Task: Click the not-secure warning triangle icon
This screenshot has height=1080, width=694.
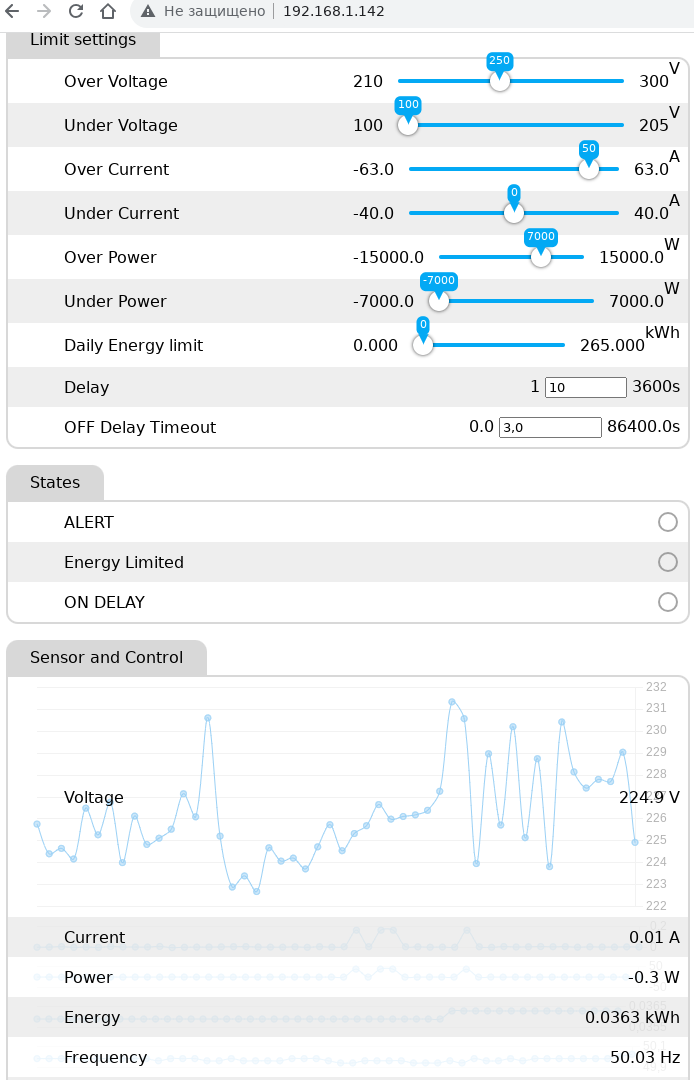Action: [x=148, y=11]
